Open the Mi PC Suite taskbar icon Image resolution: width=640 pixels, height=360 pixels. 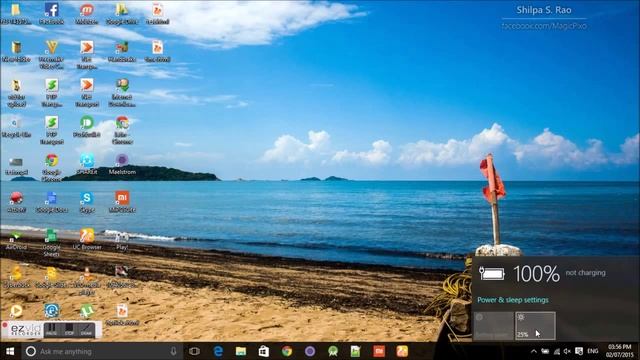[378, 351]
